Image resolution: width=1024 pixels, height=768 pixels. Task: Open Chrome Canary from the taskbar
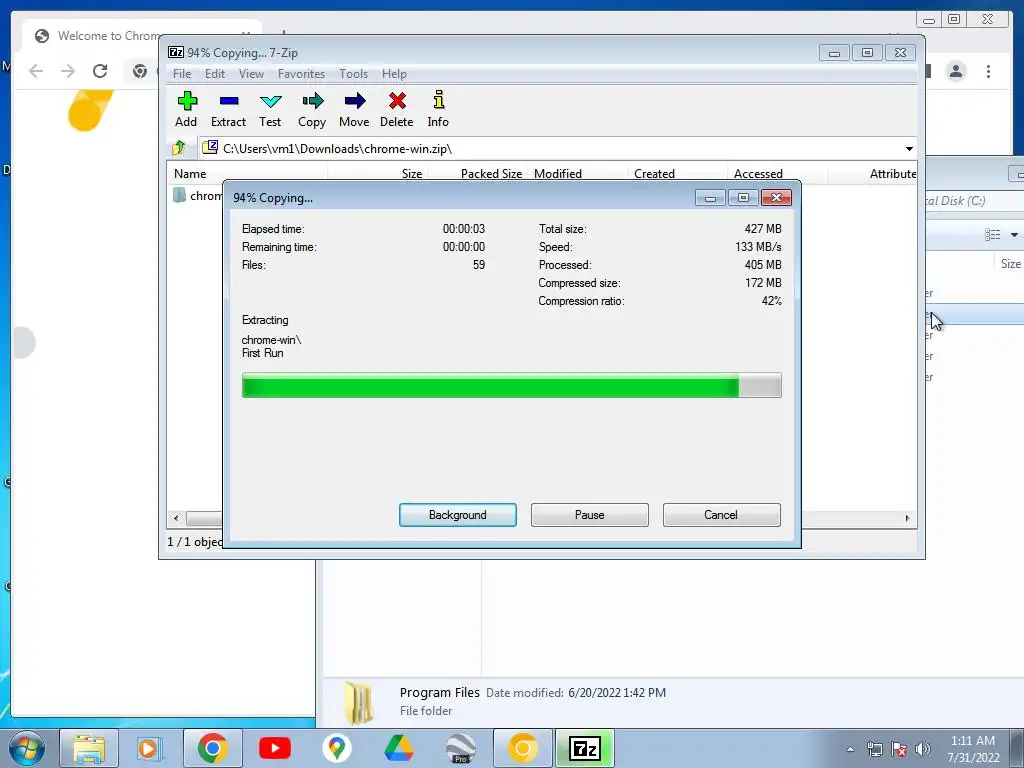[x=522, y=748]
